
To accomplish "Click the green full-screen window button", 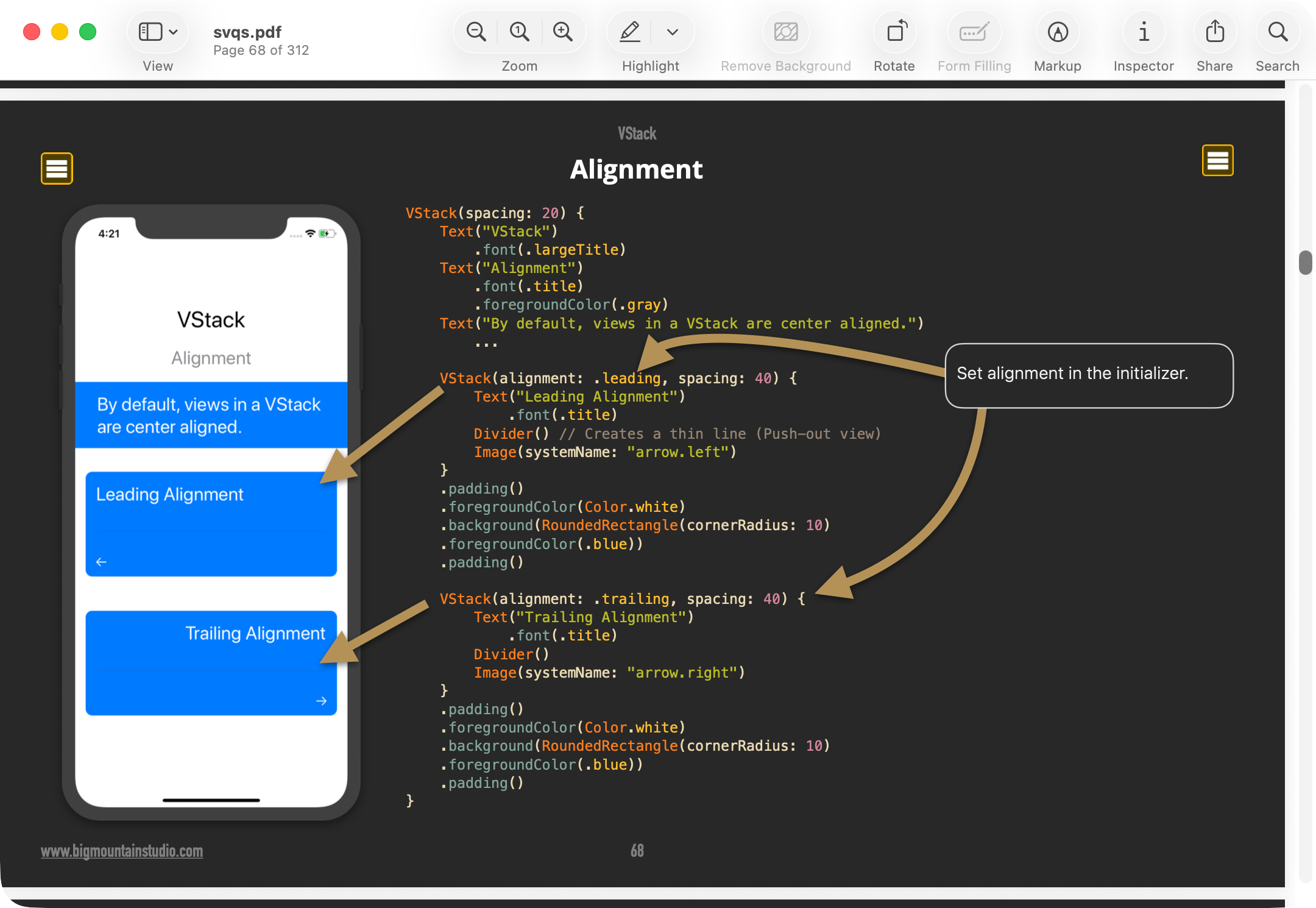I will 88,32.
